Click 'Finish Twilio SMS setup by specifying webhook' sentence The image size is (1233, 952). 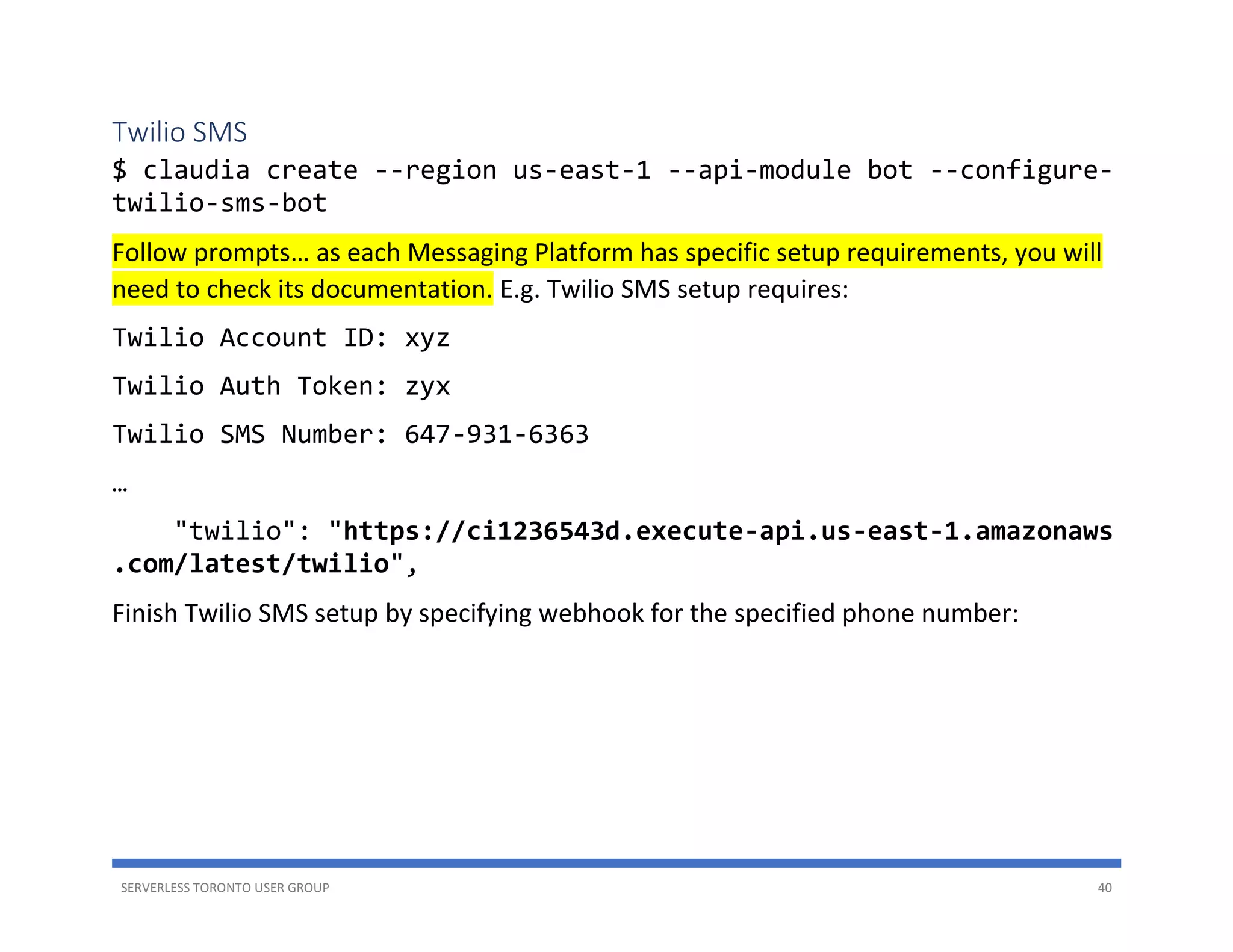pos(565,614)
